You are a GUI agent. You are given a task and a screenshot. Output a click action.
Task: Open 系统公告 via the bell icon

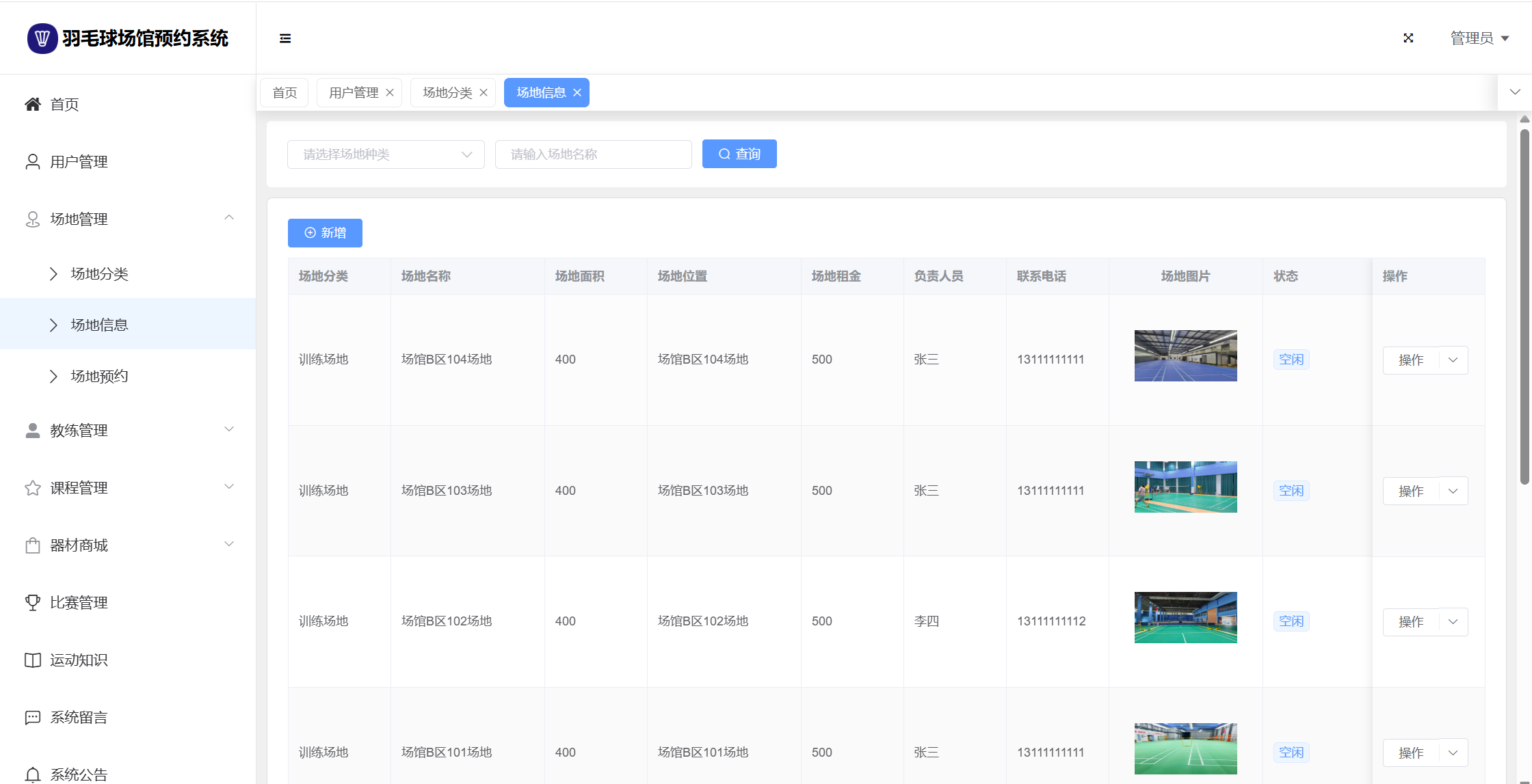point(32,774)
